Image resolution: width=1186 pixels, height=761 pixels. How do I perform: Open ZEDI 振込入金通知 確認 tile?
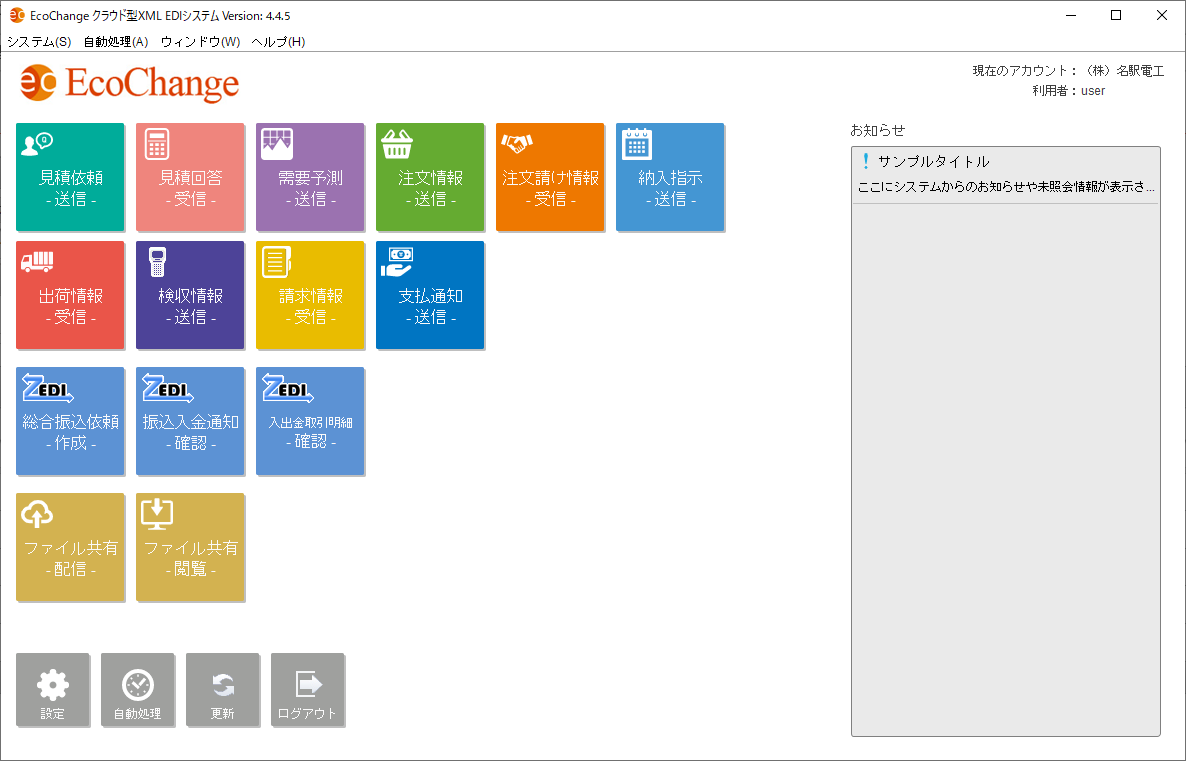click(190, 421)
